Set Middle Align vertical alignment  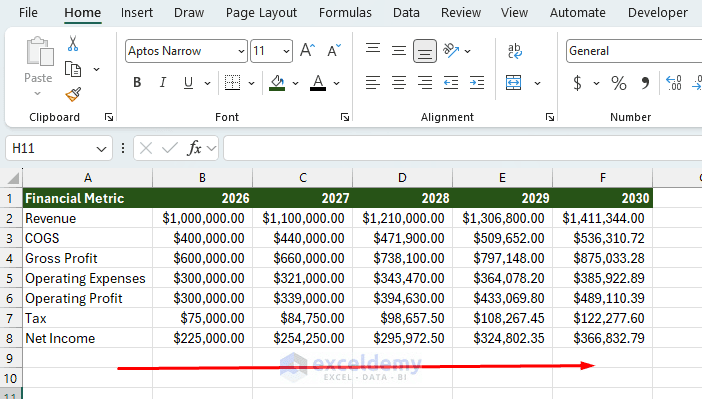point(398,51)
